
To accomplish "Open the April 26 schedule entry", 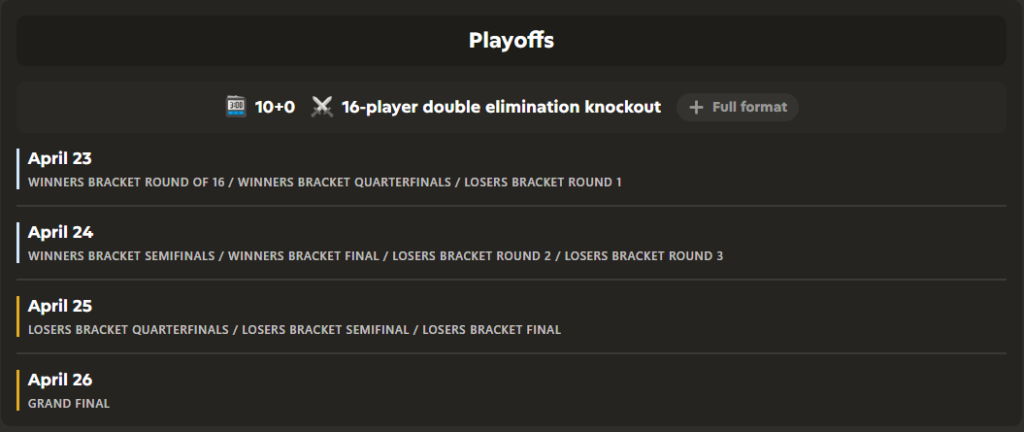I will pyautogui.click(x=61, y=380).
